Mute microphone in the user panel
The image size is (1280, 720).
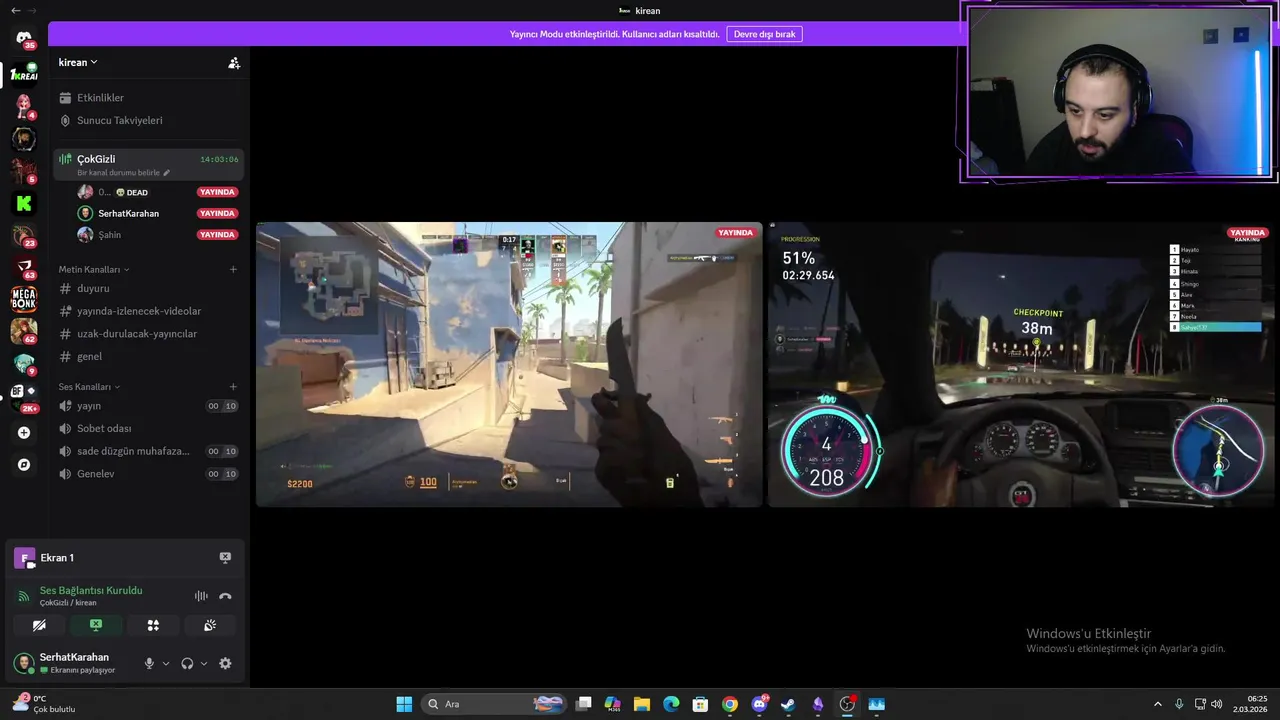pos(149,663)
